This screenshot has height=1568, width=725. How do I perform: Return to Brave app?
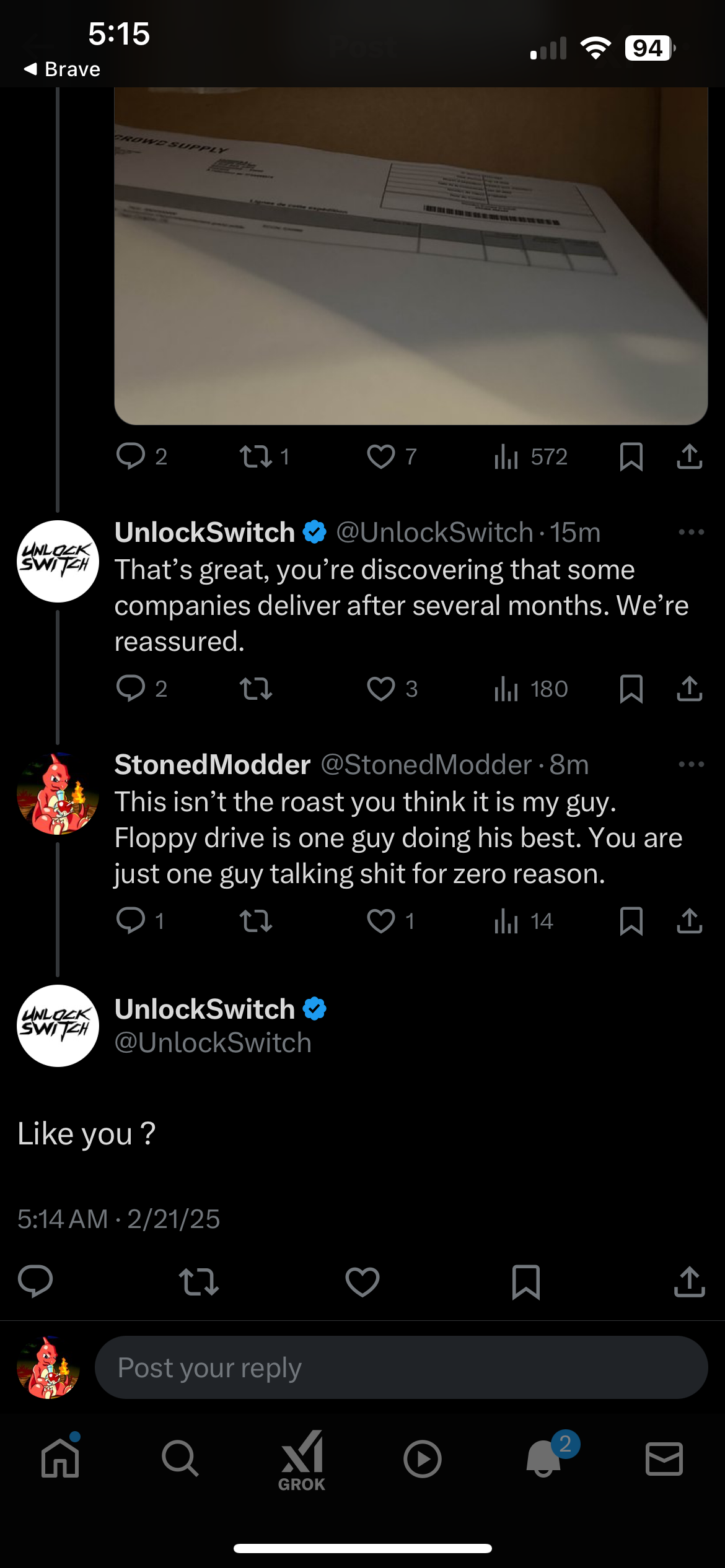pyautogui.click(x=62, y=69)
